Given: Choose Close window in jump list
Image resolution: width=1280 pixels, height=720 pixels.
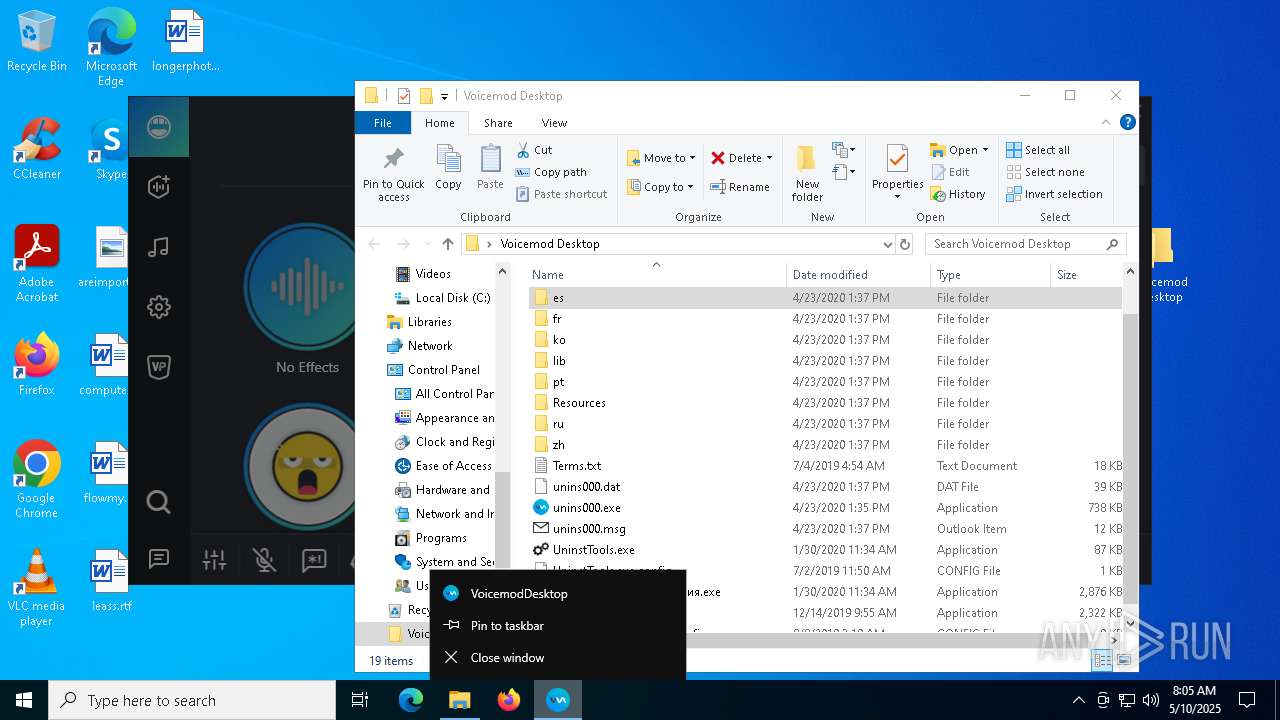Looking at the screenshot, I should 558,657.
